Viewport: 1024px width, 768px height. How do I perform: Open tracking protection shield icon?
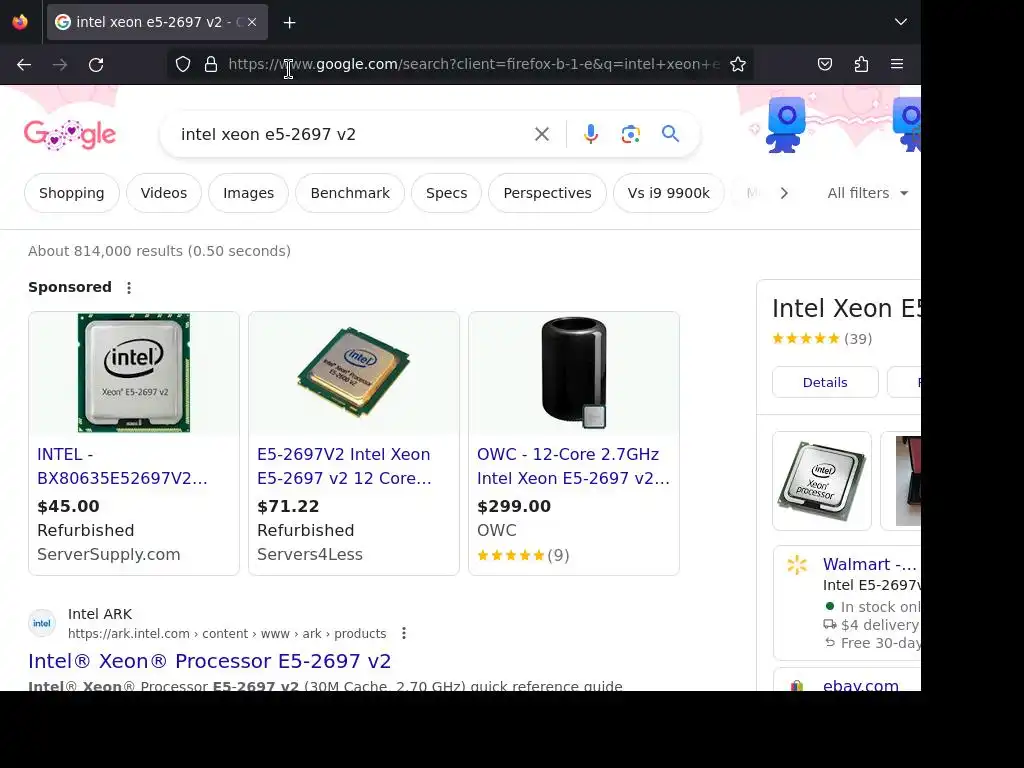[183, 64]
